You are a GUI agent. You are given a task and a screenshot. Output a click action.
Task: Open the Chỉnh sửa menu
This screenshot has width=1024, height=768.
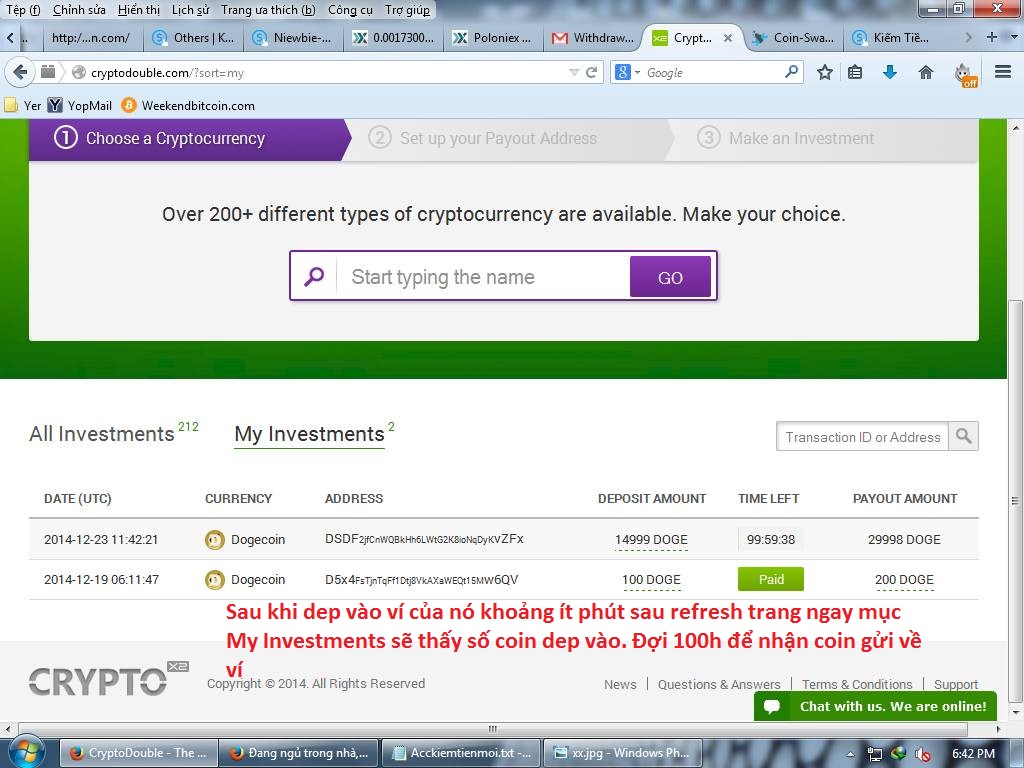pyautogui.click(x=79, y=10)
